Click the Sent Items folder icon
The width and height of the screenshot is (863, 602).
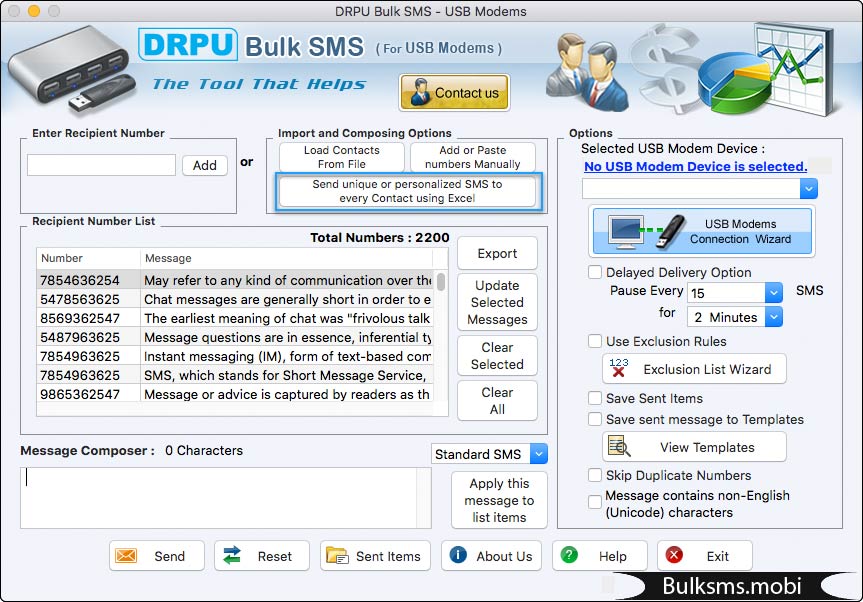[337, 556]
